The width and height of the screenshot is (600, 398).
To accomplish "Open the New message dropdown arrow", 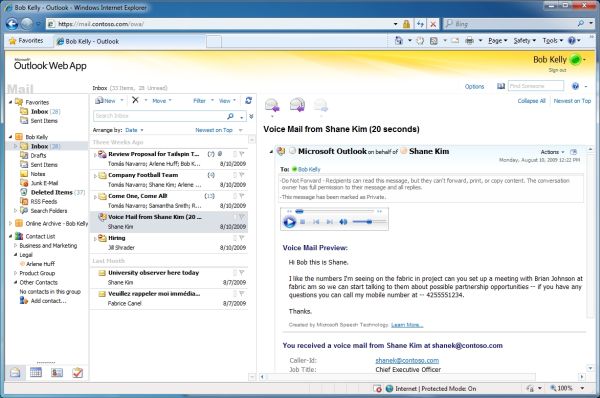I will pyautogui.click(x=122, y=101).
